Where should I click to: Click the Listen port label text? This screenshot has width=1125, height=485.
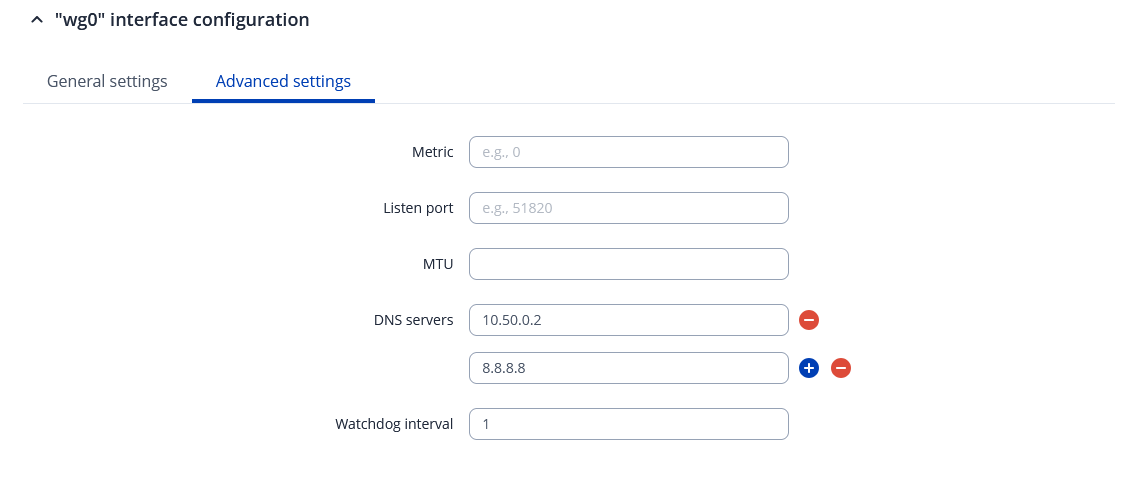point(418,208)
